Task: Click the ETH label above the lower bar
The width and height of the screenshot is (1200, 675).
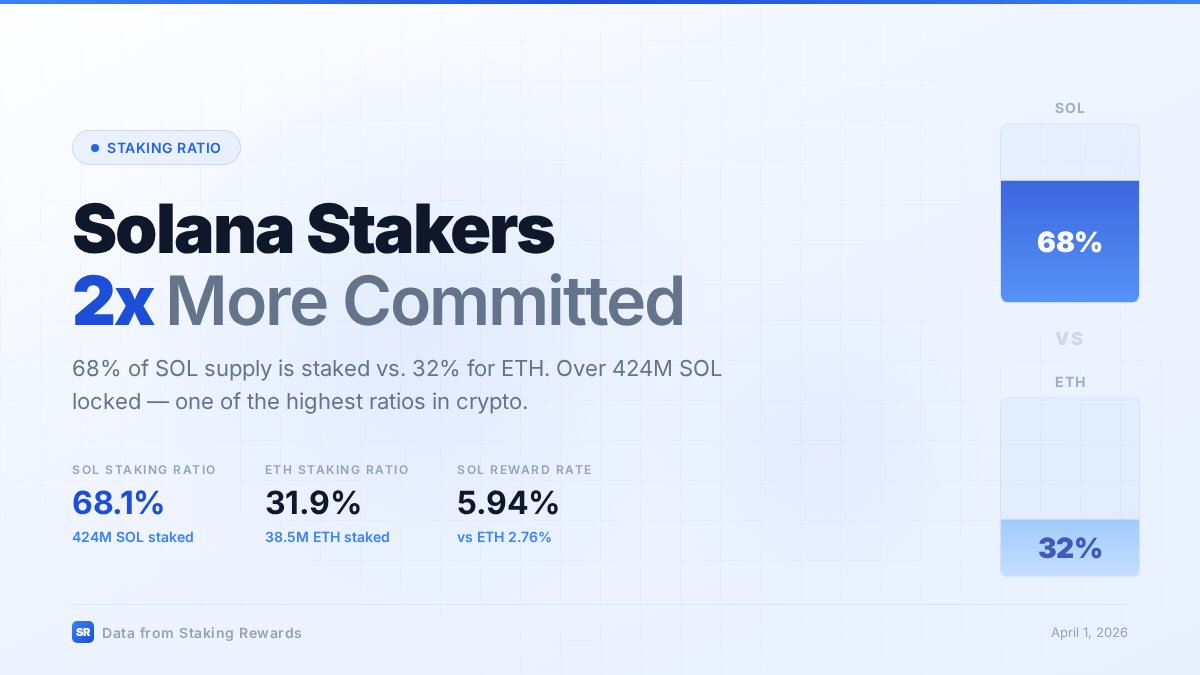Action: tap(1069, 382)
